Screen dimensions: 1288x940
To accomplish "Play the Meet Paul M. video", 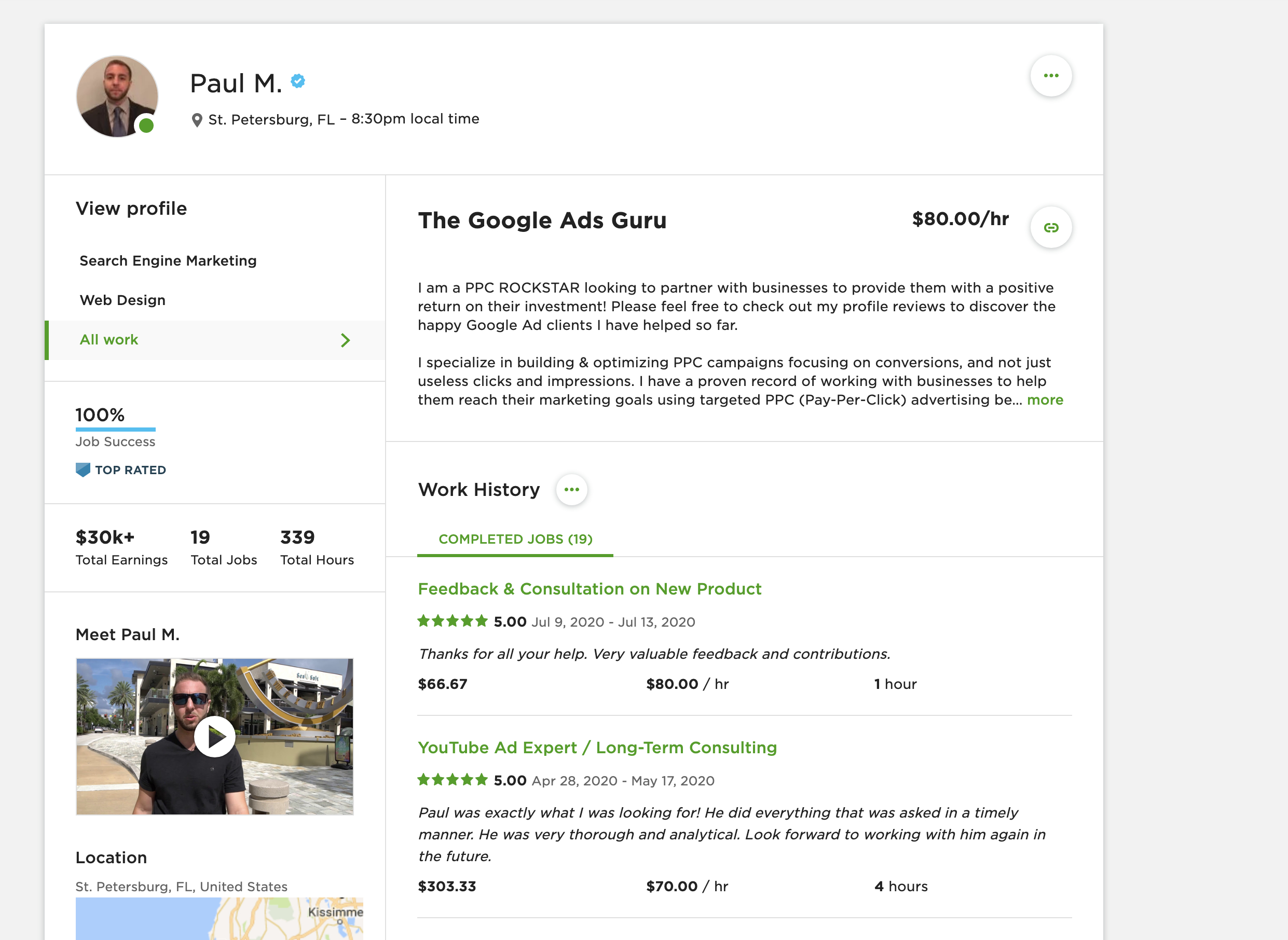I will click(x=214, y=736).
